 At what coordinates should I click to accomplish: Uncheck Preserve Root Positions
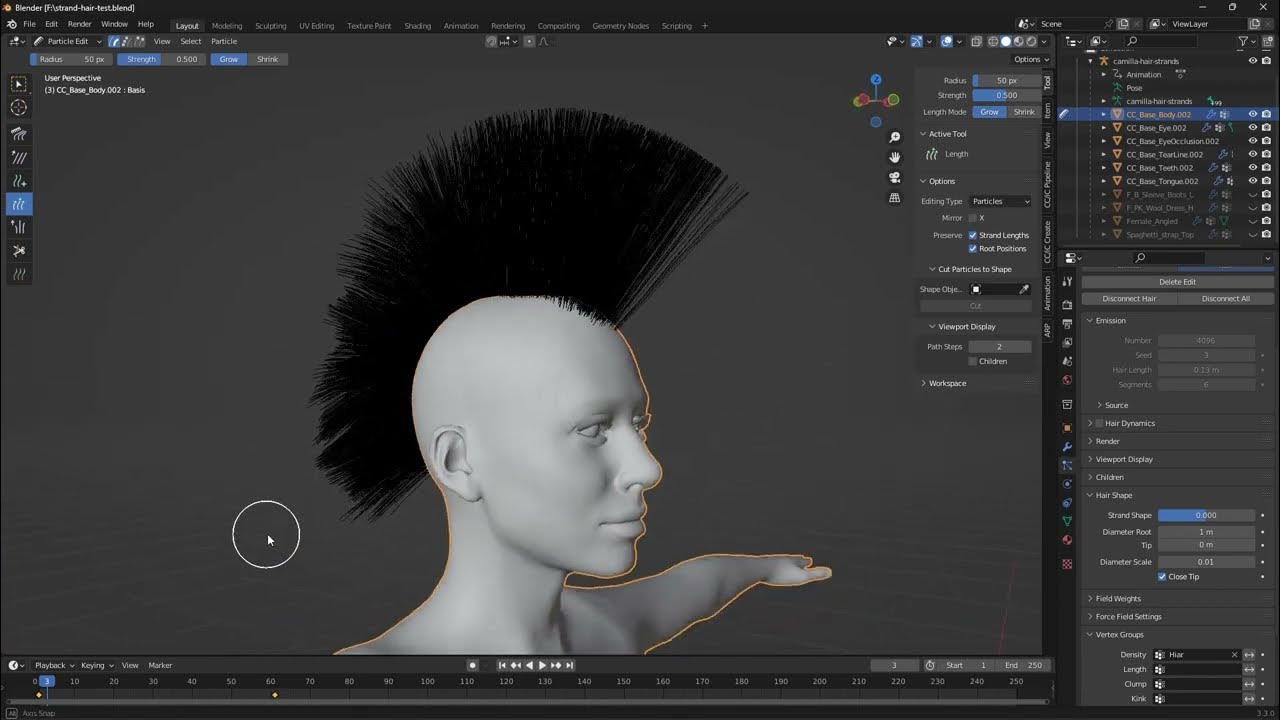[x=972, y=248]
